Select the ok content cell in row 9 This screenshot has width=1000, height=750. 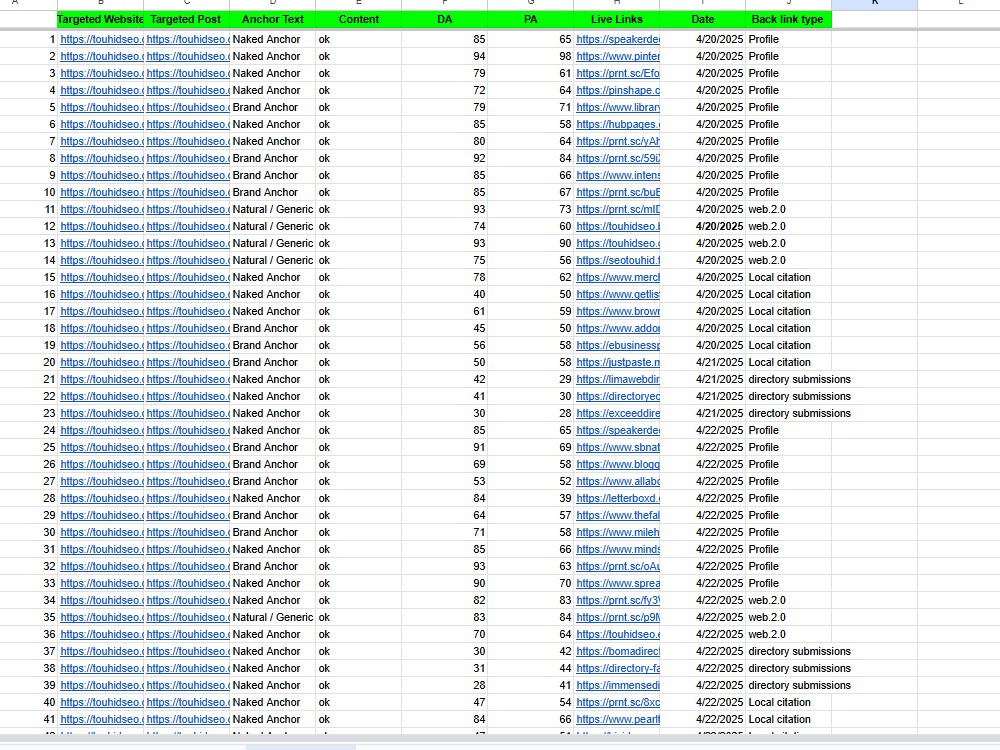coord(358,175)
